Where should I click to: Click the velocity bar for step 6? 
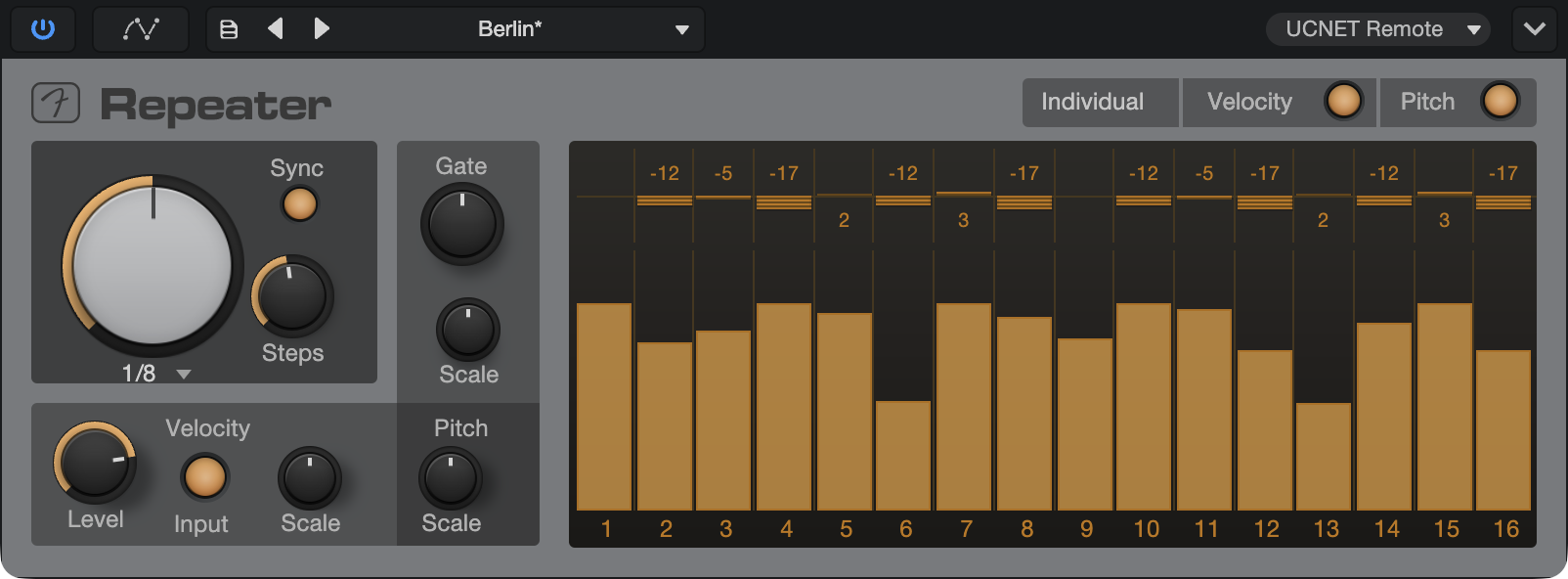click(x=903, y=456)
